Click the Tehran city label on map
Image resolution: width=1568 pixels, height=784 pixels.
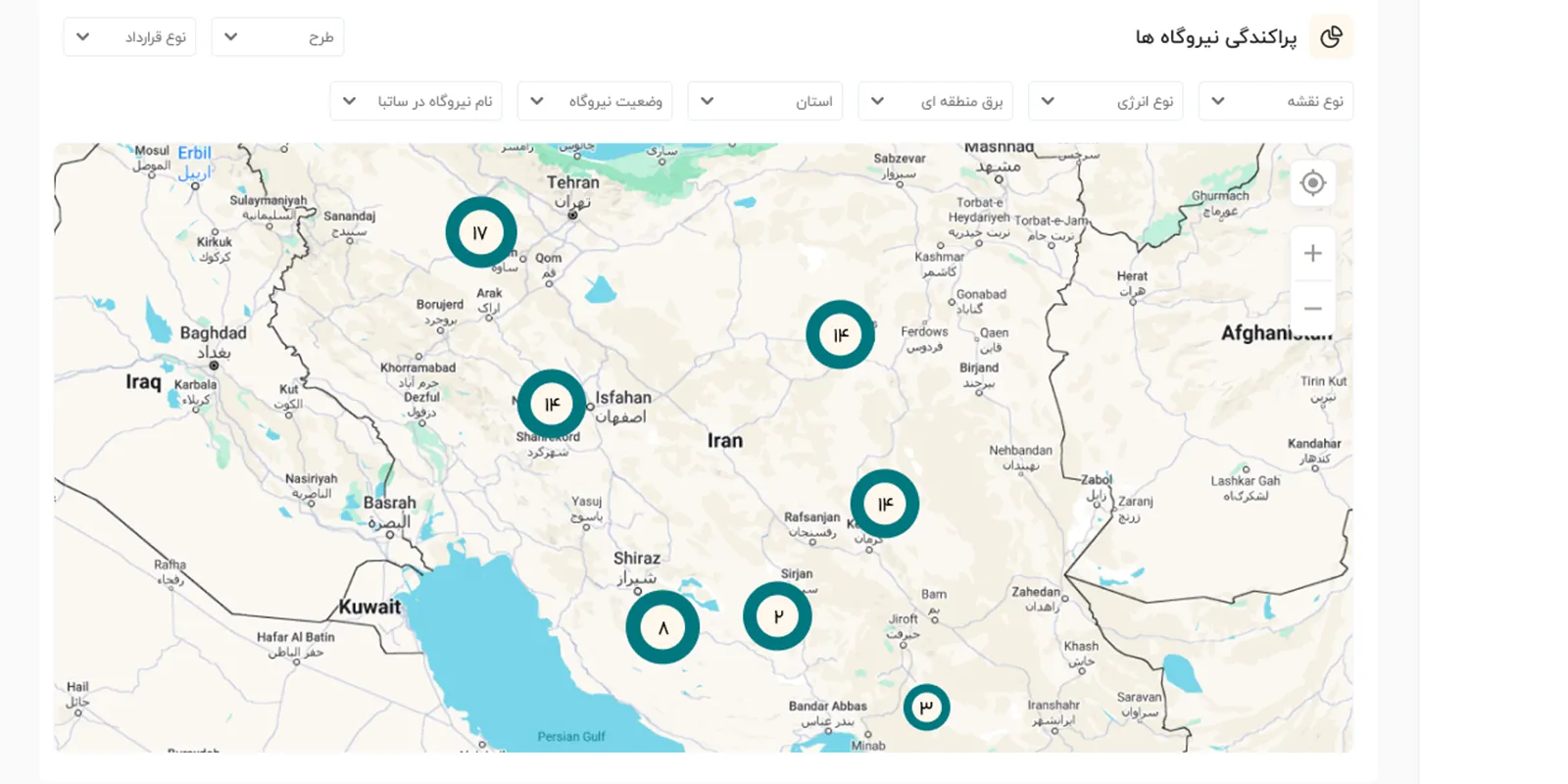pyautogui.click(x=573, y=183)
